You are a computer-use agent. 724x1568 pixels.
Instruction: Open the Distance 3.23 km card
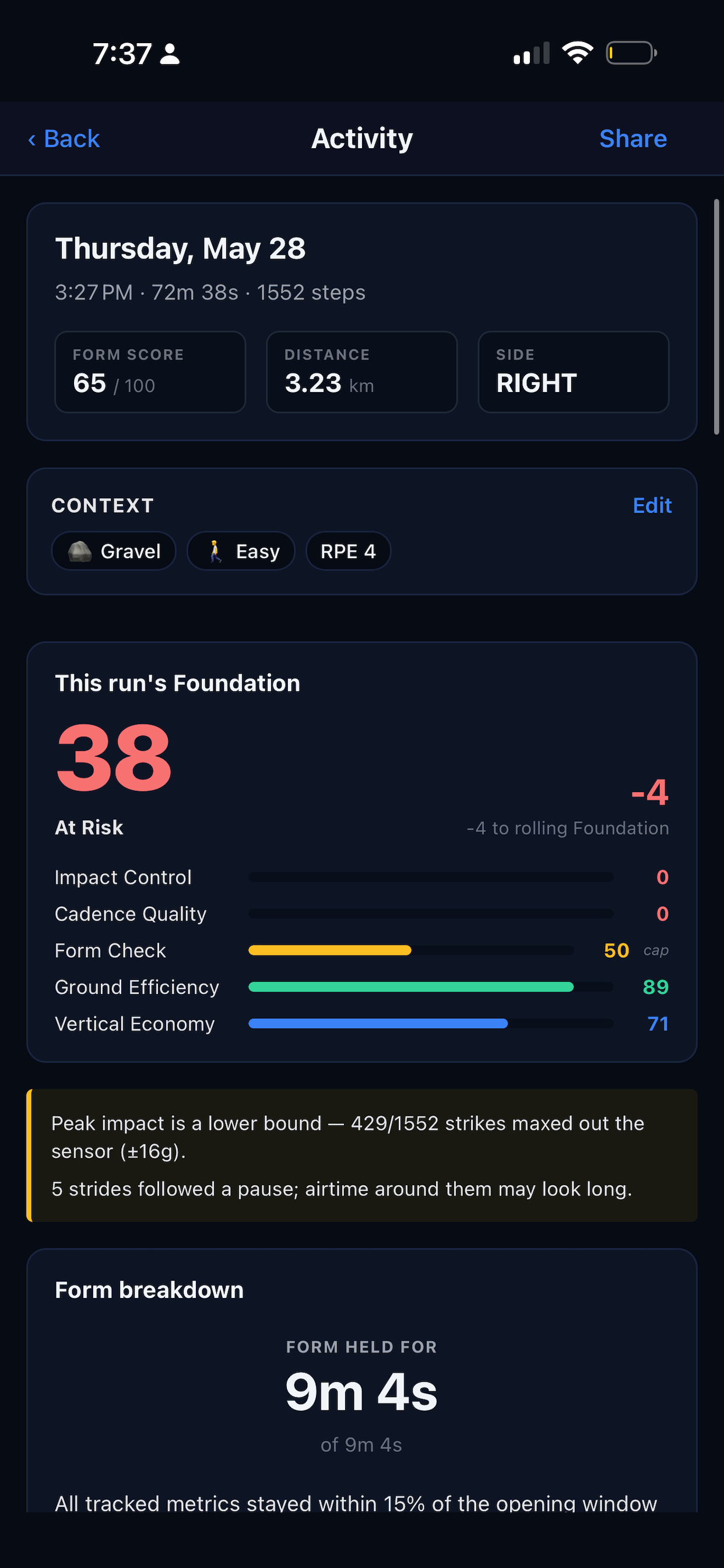[362, 372]
